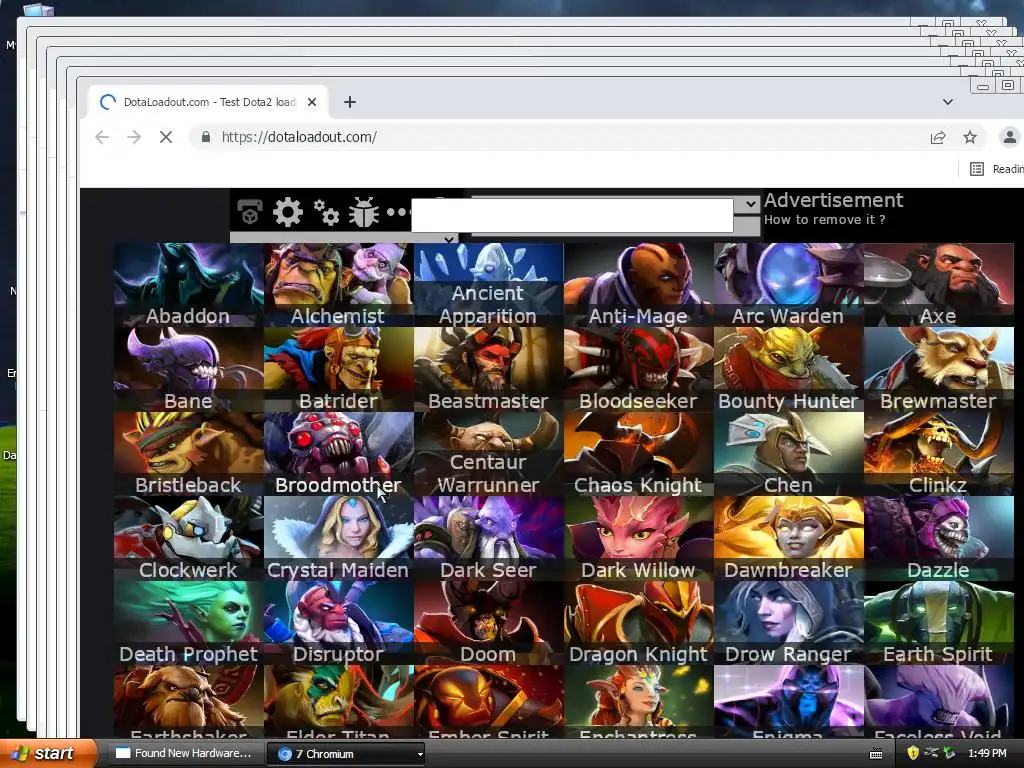Select the DotaLoadout.com tab

point(208,102)
